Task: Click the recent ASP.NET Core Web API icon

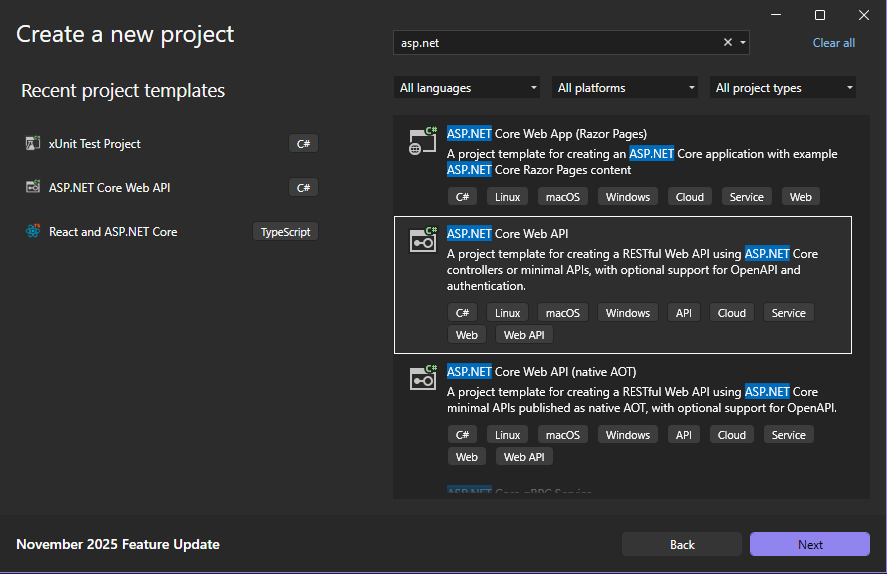Action: point(32,188)
